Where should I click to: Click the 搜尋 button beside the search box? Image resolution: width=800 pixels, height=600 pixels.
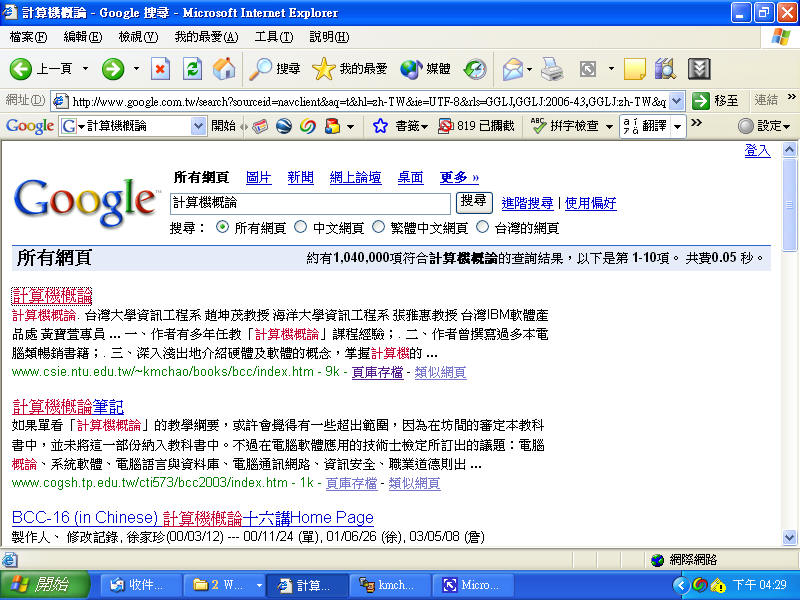[473, 202]
